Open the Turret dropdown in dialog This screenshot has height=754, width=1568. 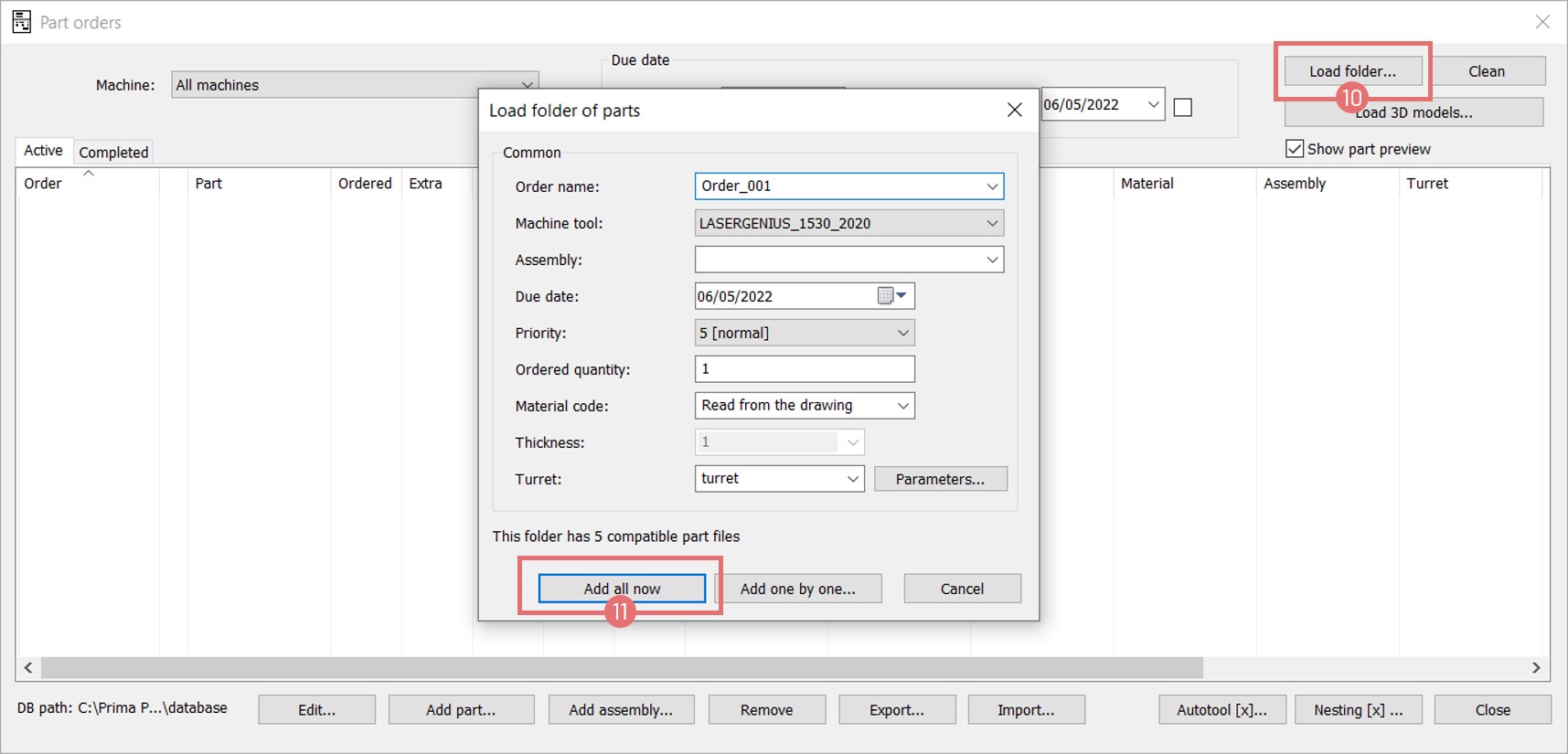click(852, 479)
